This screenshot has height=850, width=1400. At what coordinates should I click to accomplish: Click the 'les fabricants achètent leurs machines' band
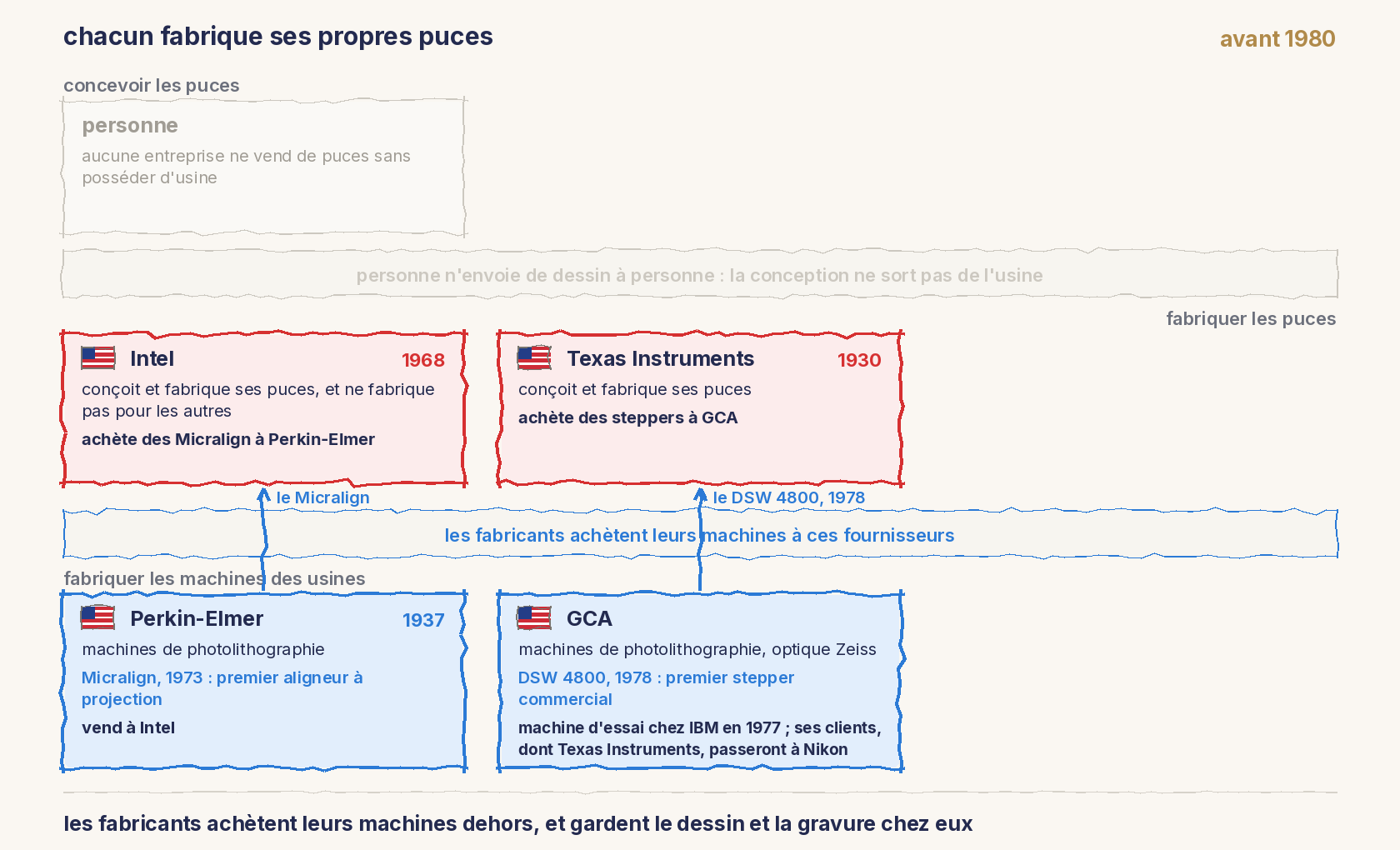click(700, 535)
